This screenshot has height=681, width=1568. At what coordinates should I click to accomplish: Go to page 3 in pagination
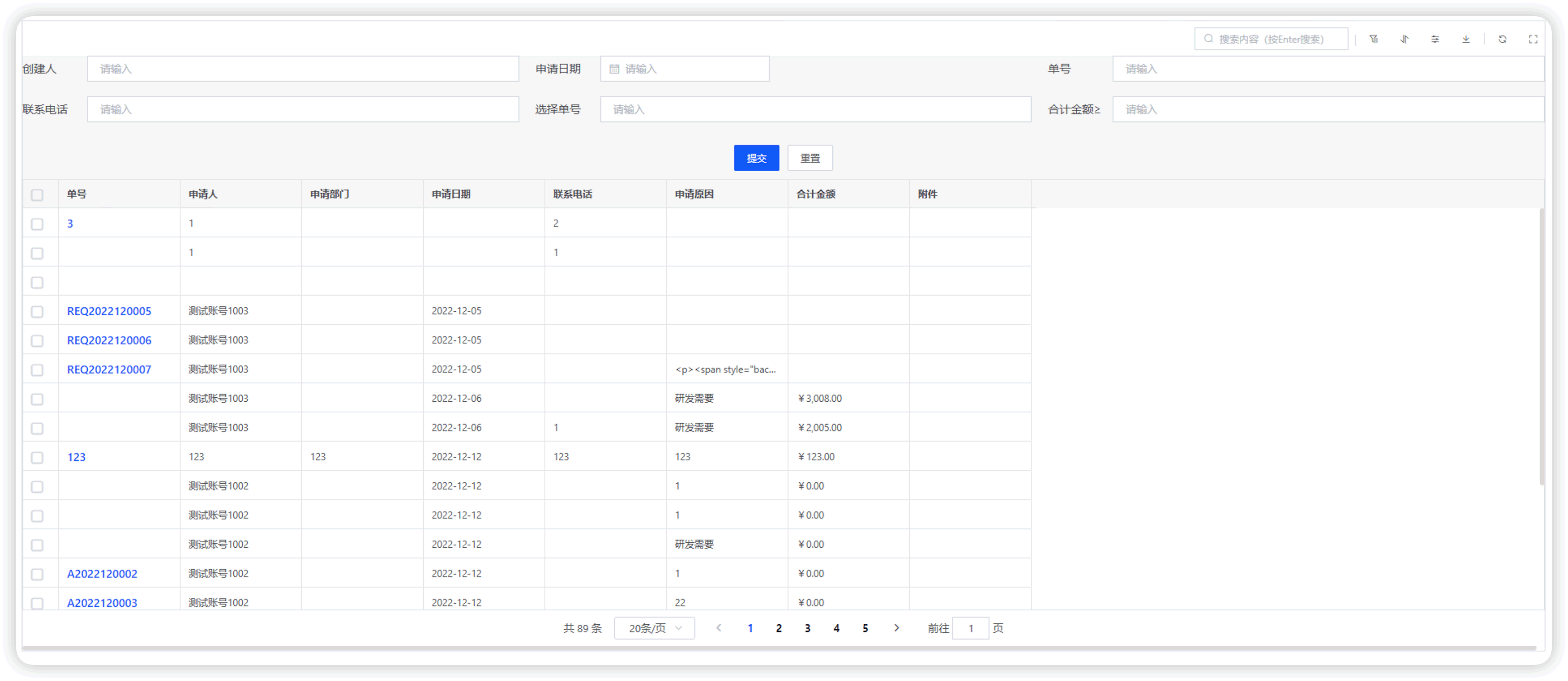[807, 627]
